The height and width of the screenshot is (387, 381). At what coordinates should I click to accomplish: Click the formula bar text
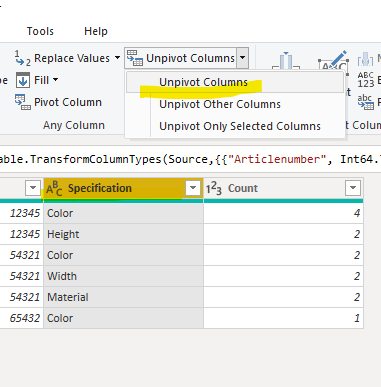click(190, 159)
